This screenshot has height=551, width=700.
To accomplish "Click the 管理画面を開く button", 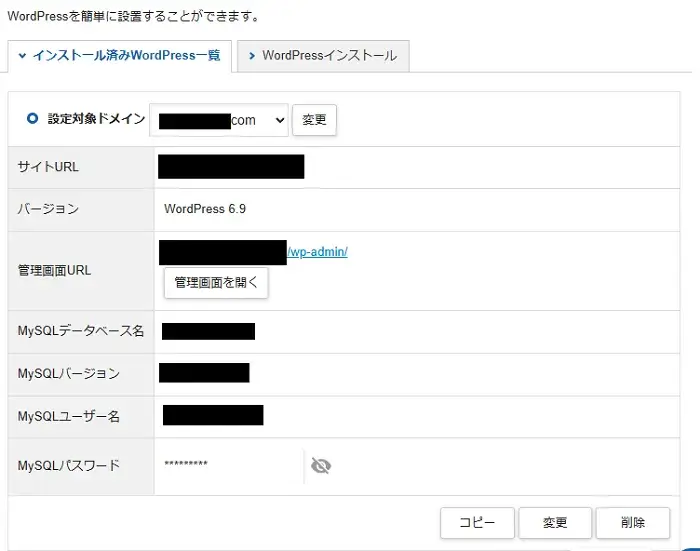I will [216, 283].
